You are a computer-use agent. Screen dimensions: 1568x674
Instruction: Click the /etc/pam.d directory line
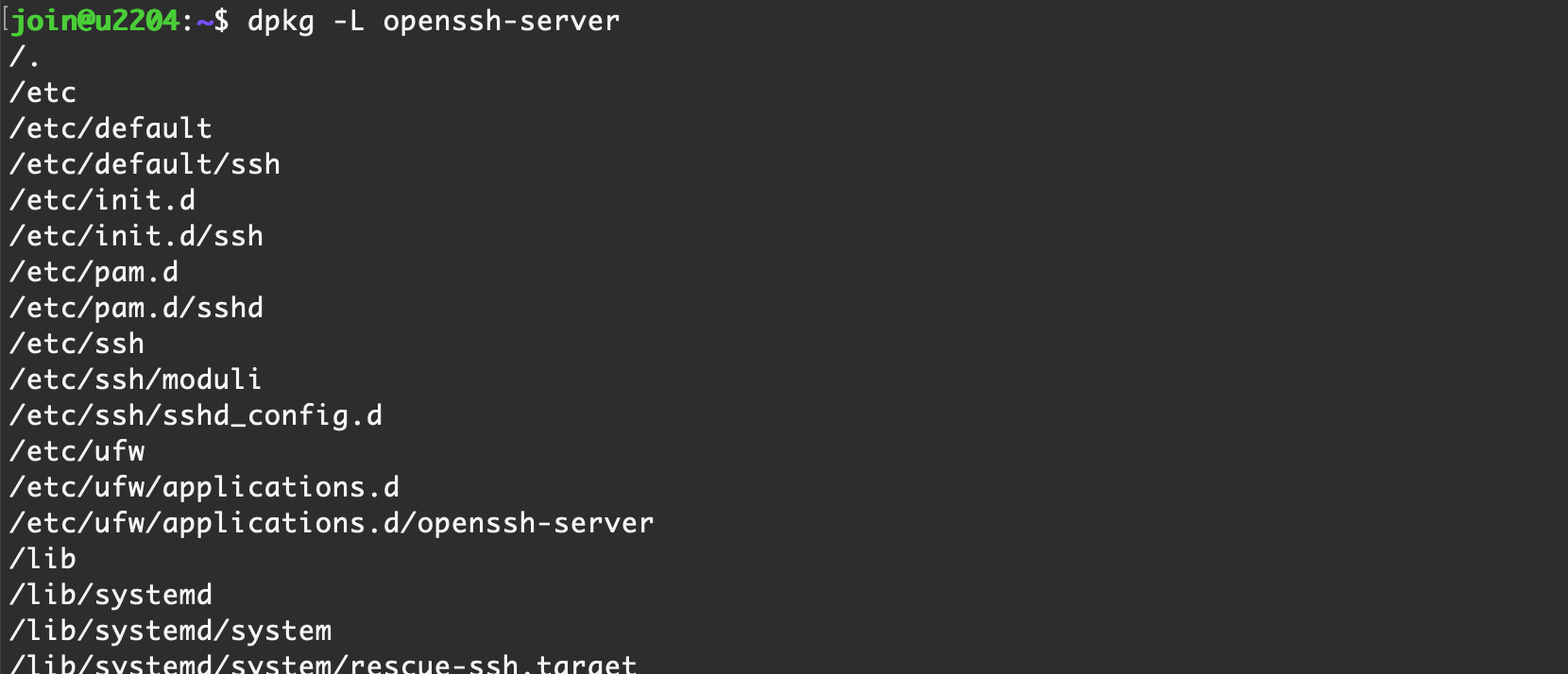tap(94, 272)
